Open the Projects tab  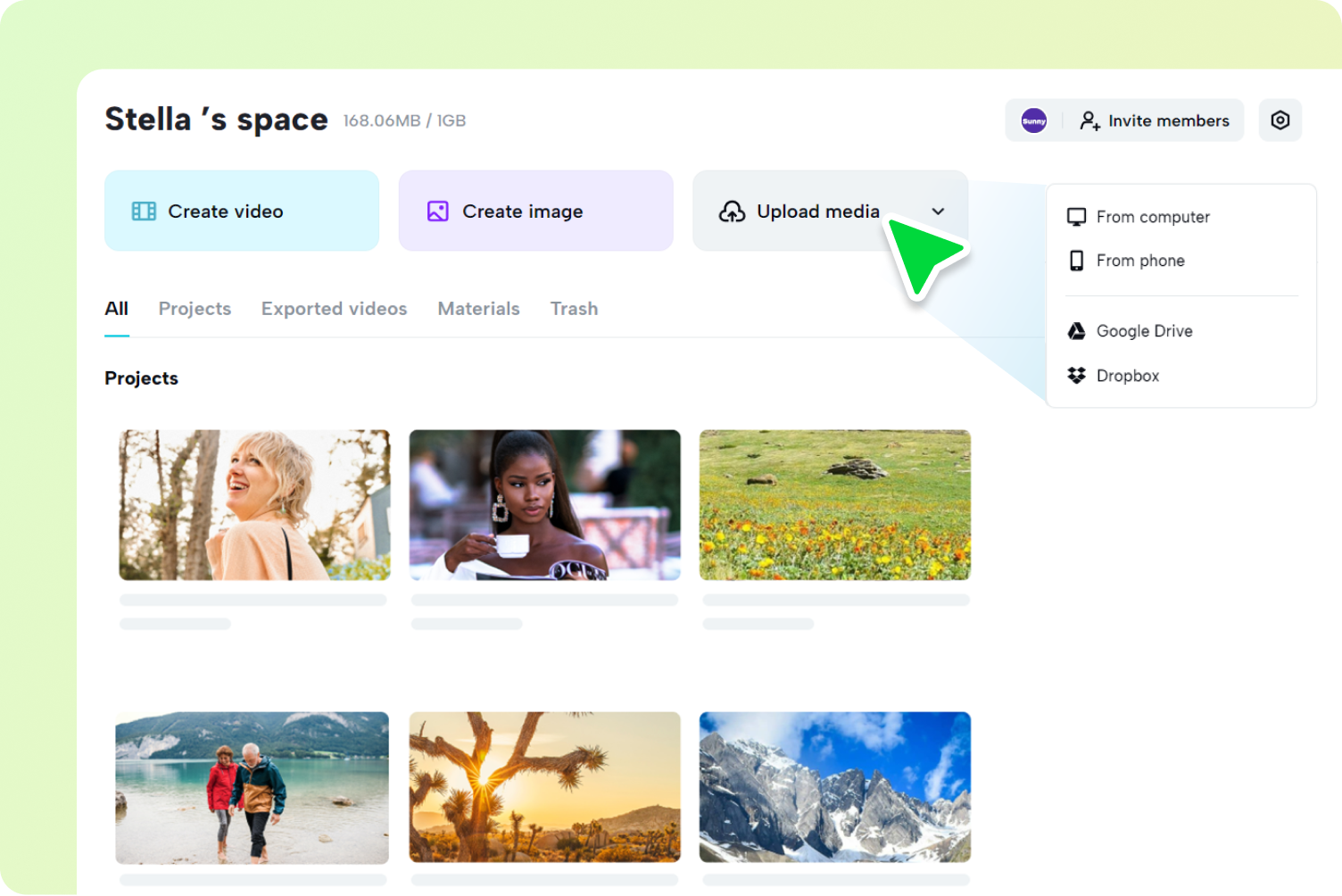(195, 309)
